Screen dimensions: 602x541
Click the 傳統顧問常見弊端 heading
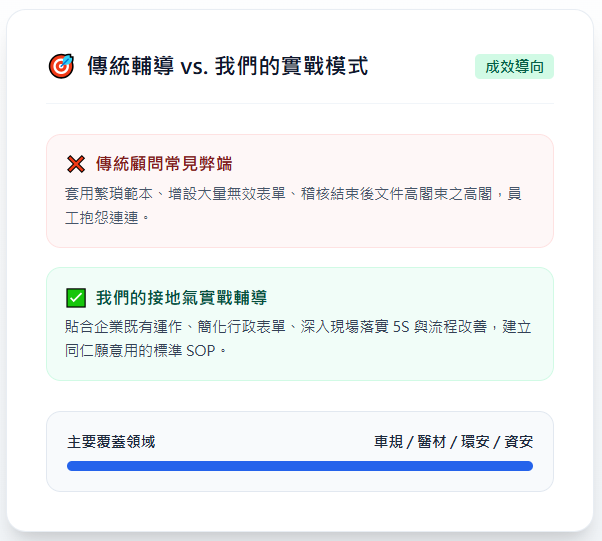pos(164,164)
